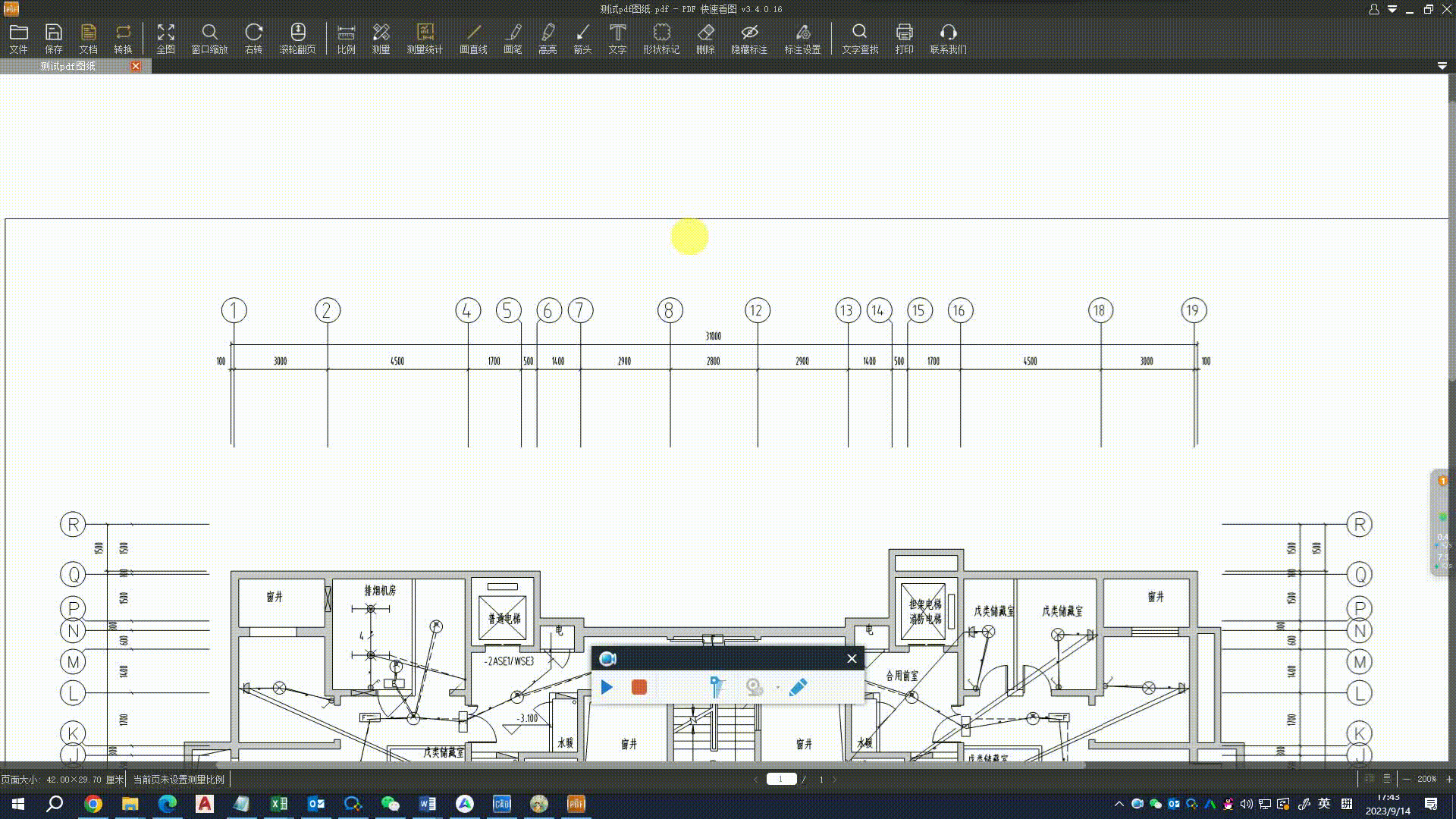Switch to the 测试pdf图纸 document tab

pyautogui.click(x=68, y=67)
